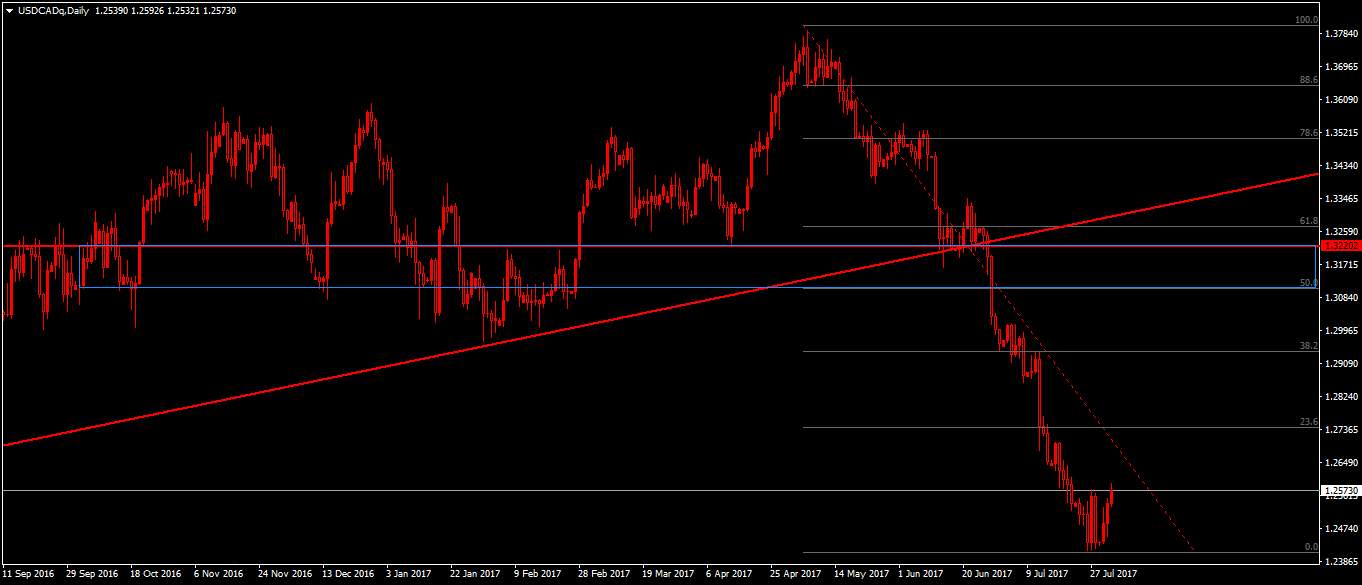
Task: Select the Fibonacci 0.0 level label
Action: (1311, 546)
